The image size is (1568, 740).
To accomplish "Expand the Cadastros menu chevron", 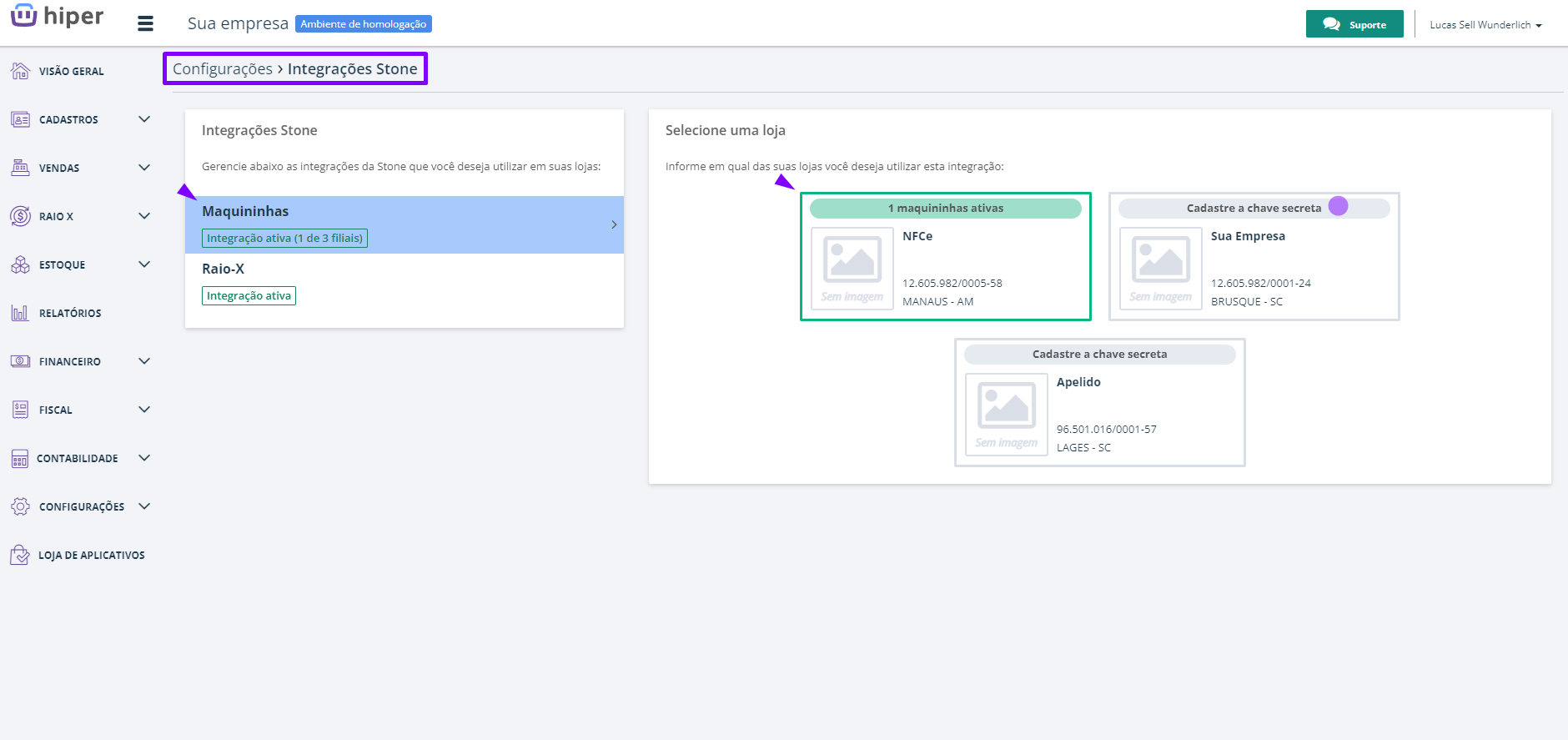I will (144, 119).
